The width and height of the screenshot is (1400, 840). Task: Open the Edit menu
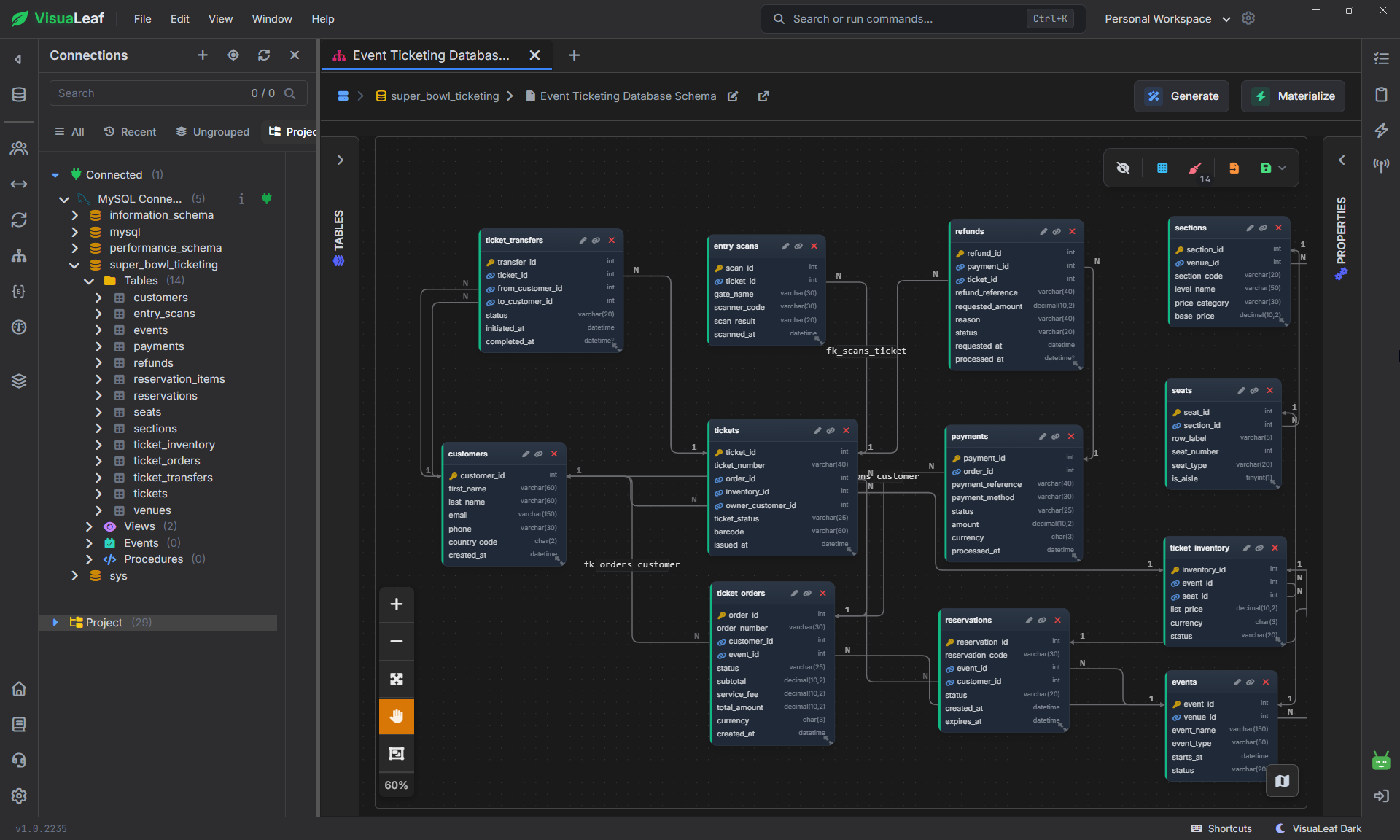(x=180, y=19)
